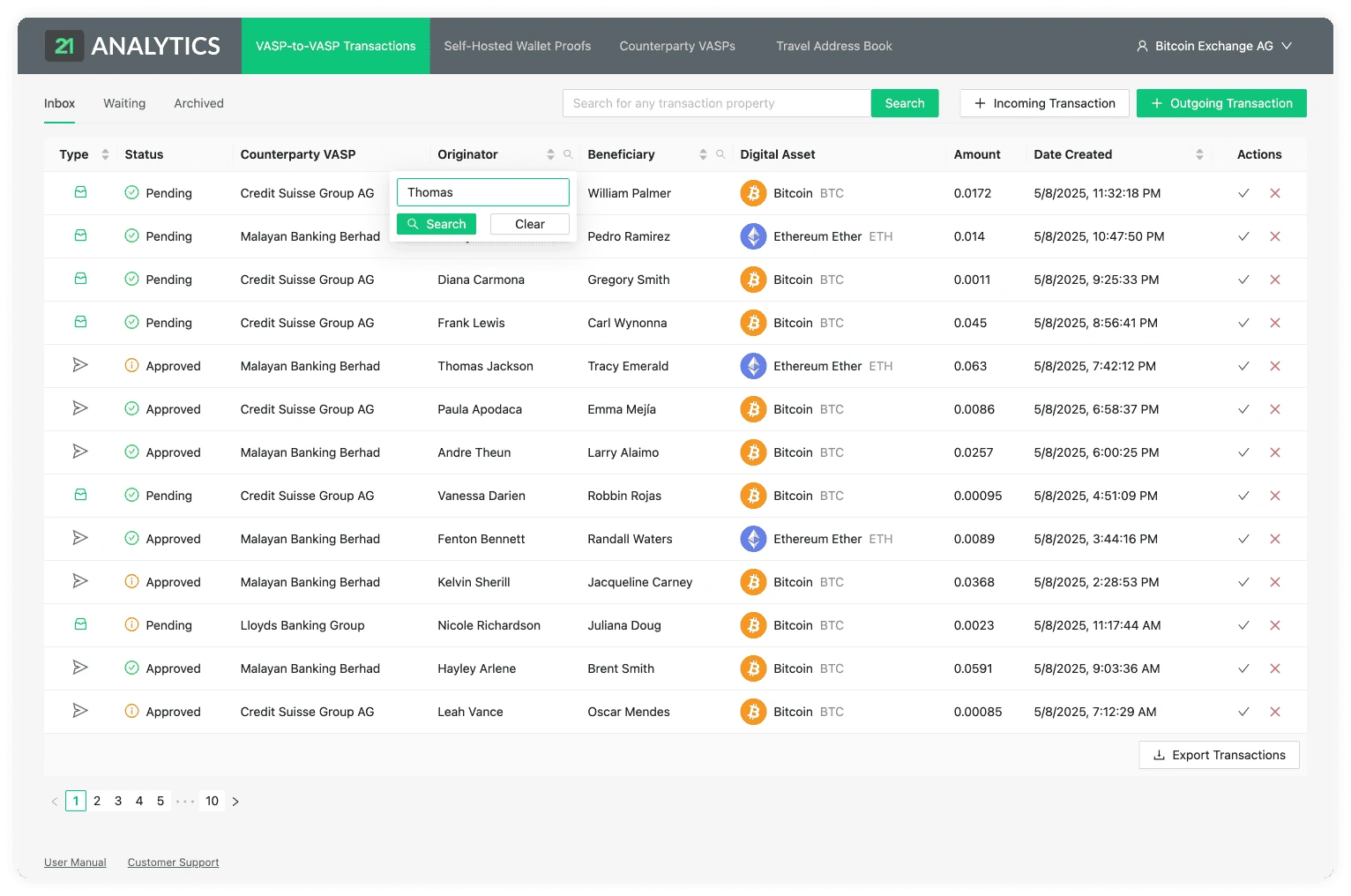The image size is (1351, 896).
Task: Click the Bitcoin asset icon in William Palmer's row
Action: click(753, 193)
